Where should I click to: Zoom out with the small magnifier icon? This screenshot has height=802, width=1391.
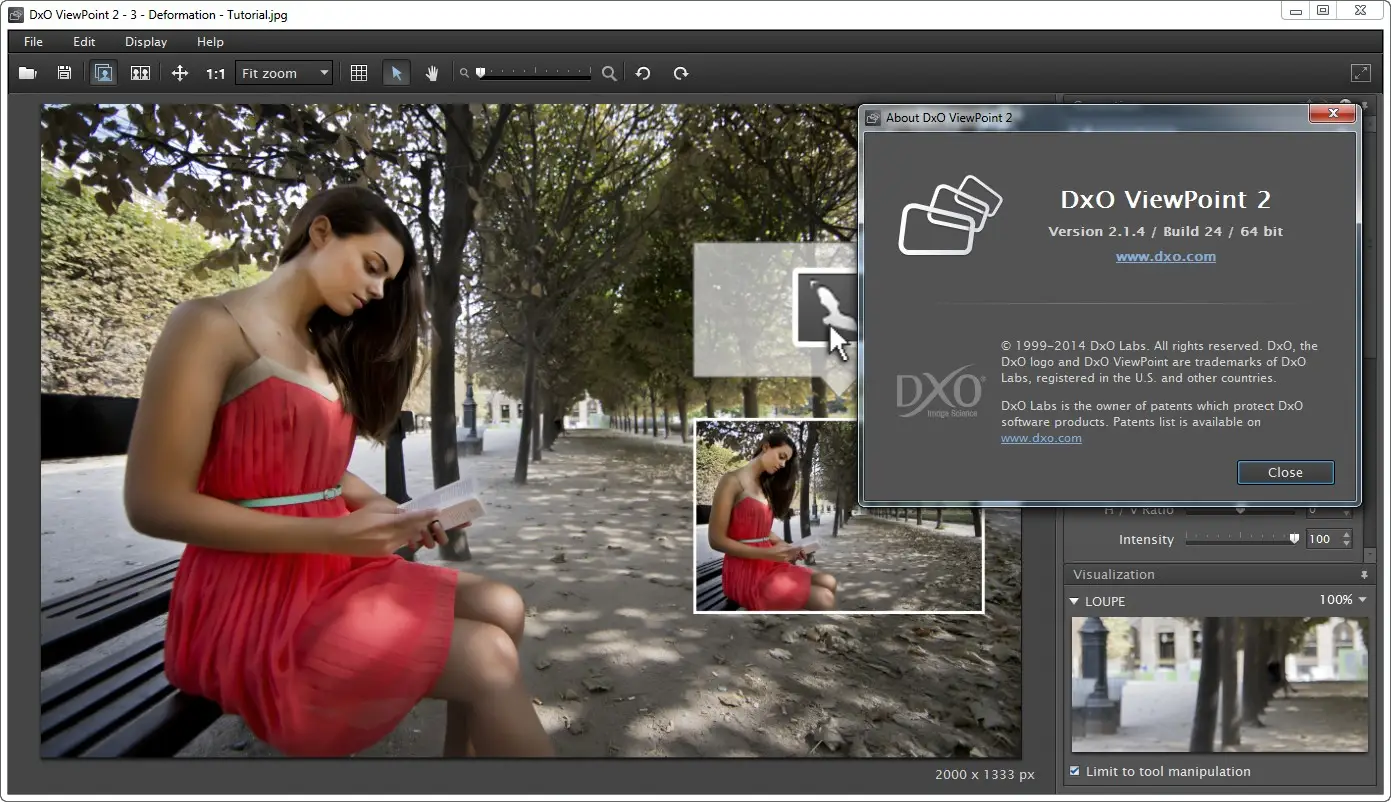pos(464,73)
